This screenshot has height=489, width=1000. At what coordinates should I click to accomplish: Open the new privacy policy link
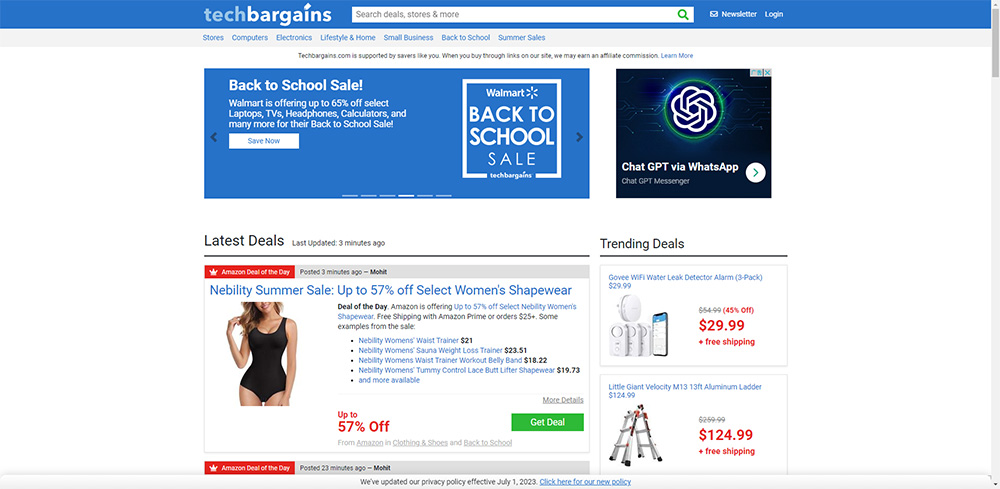pos(585,482)
